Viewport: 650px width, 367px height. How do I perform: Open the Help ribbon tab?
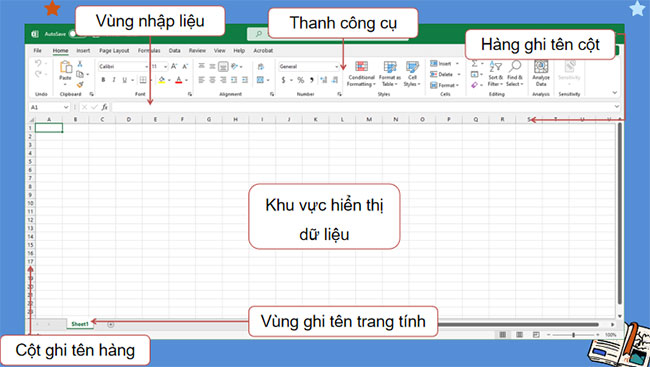point(239,51)
